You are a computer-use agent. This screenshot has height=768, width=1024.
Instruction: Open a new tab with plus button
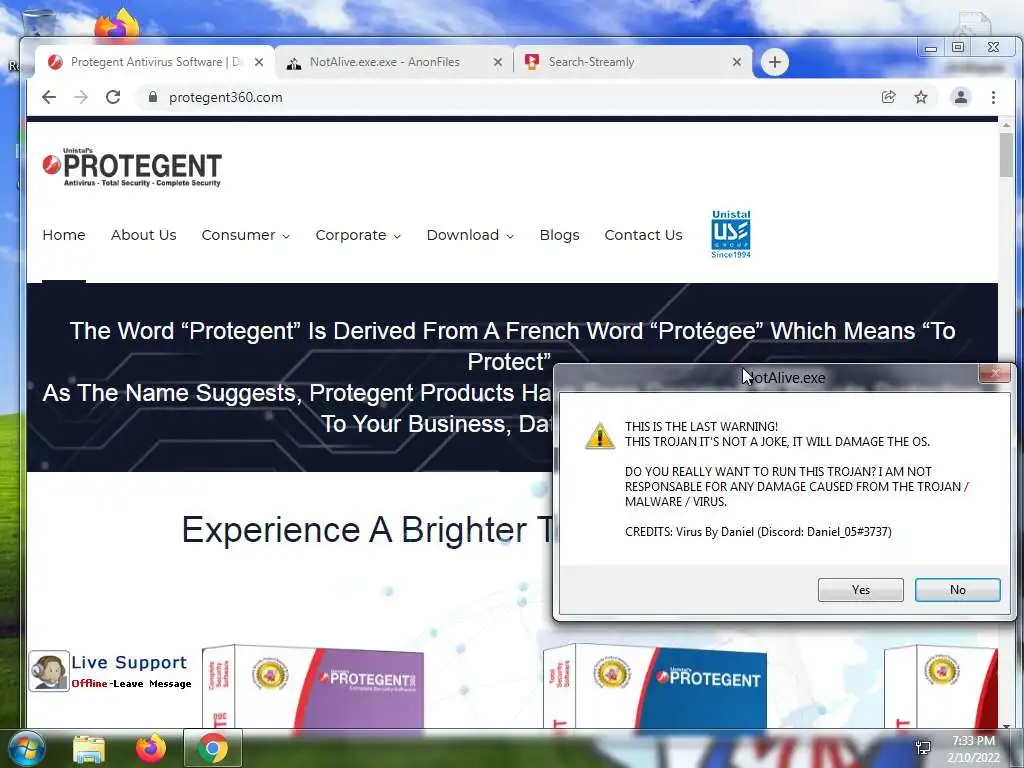pos(775,62)
